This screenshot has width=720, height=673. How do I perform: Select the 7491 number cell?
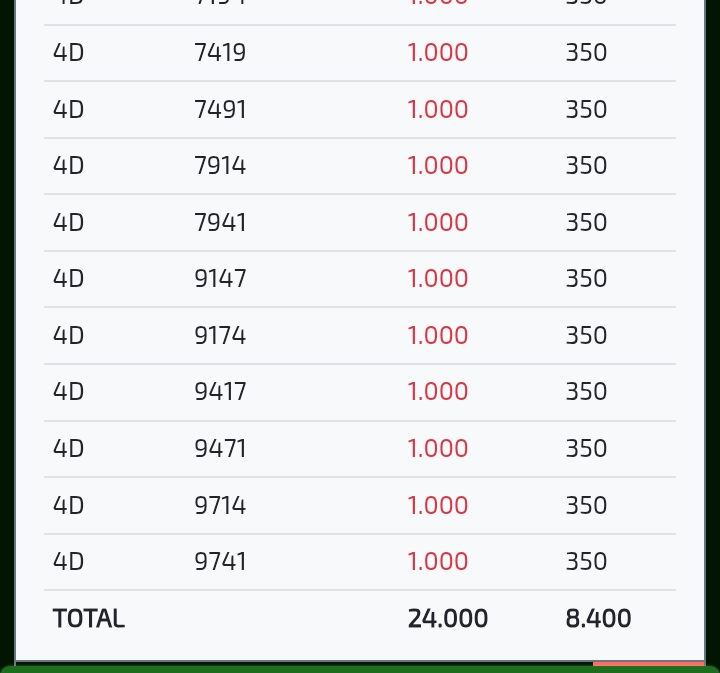(x=220, y=109)
